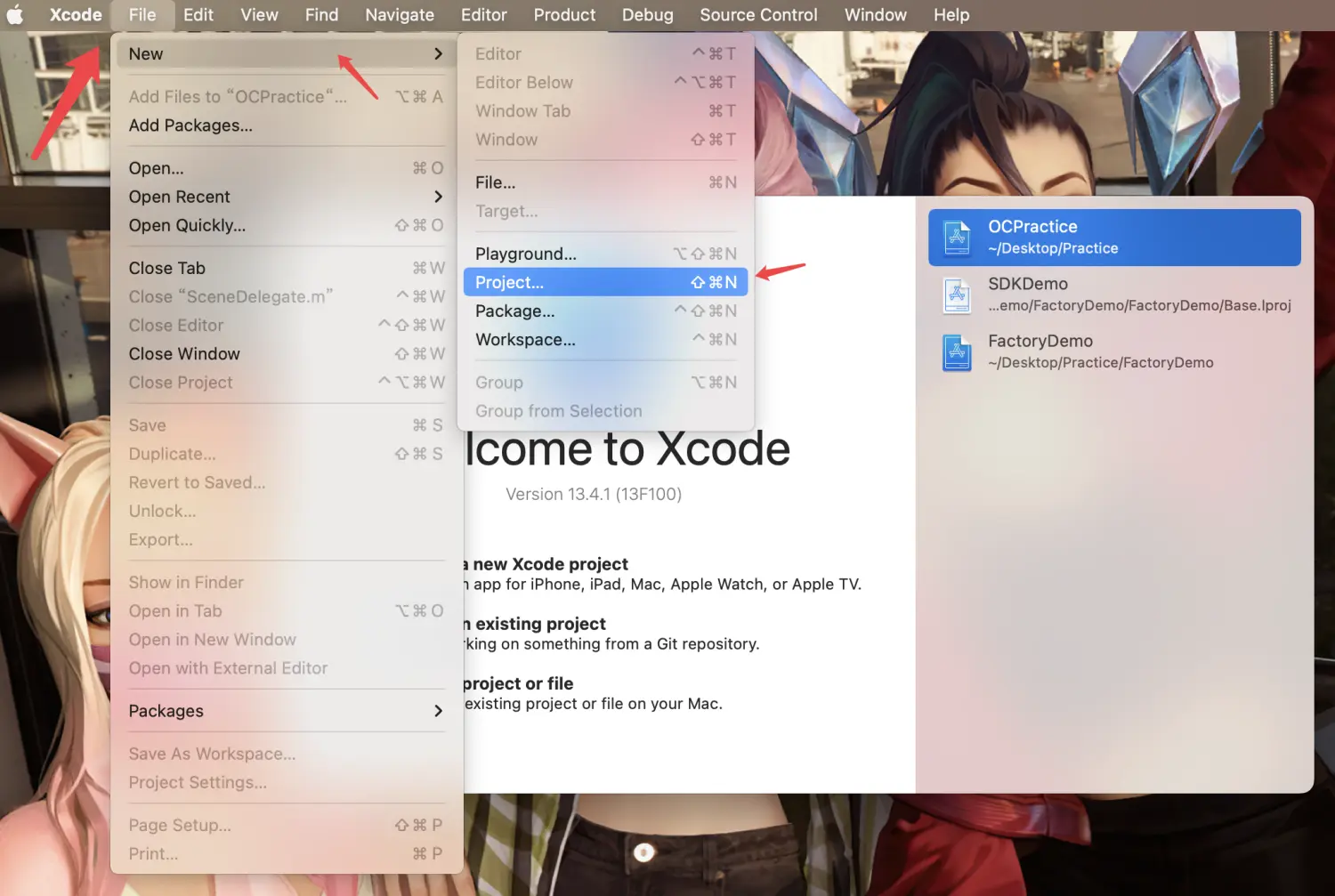Click Close Tab menu item
The width and height of the screenshot is (1335, 896).
[x=167, y=268]
